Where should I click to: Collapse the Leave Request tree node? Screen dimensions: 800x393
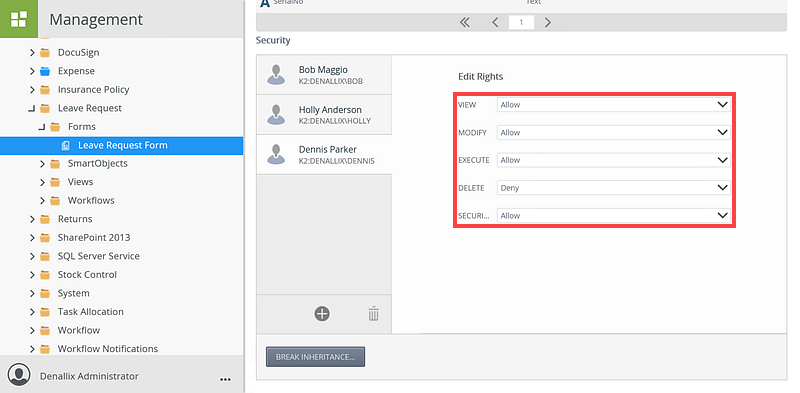[32, 108]
